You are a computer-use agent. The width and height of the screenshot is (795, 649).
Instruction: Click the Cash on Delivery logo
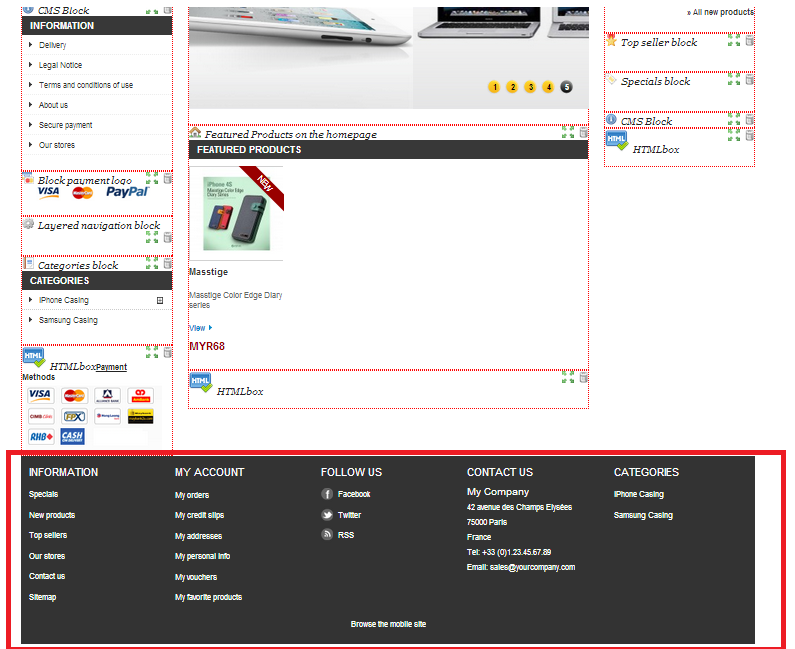(73, 437)
